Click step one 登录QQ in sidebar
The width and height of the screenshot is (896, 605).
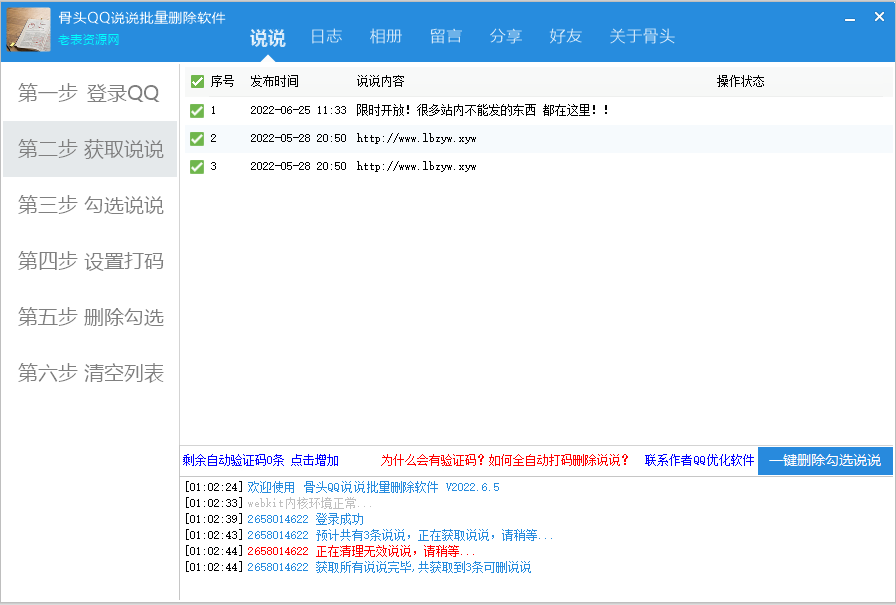pyautogui.click(x=89, y=94)
